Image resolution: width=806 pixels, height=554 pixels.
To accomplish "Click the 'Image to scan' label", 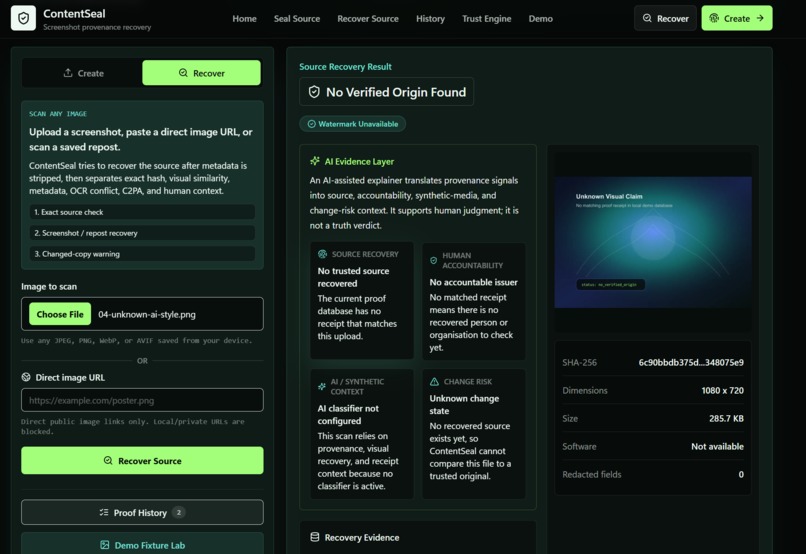I will click(49, 286).
